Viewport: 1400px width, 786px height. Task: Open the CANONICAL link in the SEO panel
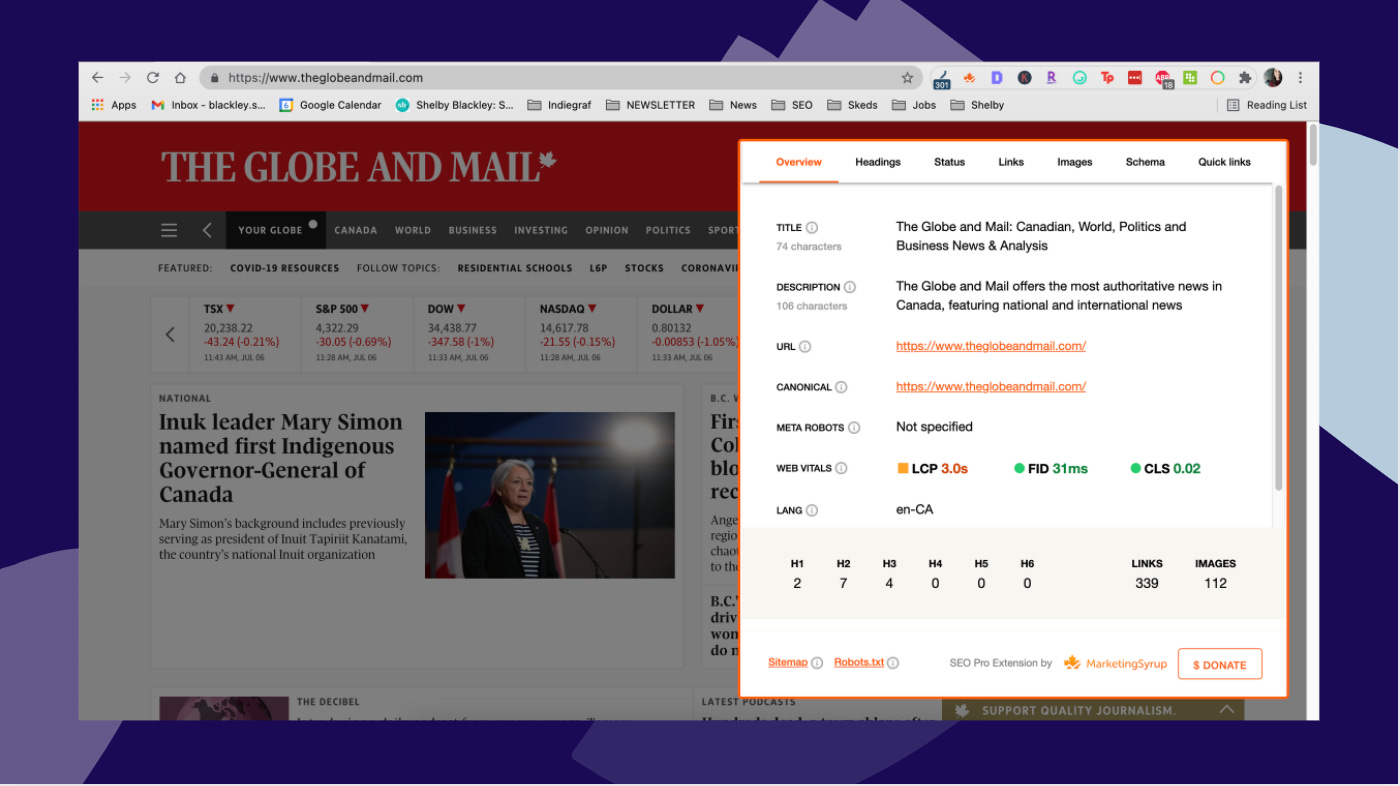pyautogui.click(x=991, y=386)
